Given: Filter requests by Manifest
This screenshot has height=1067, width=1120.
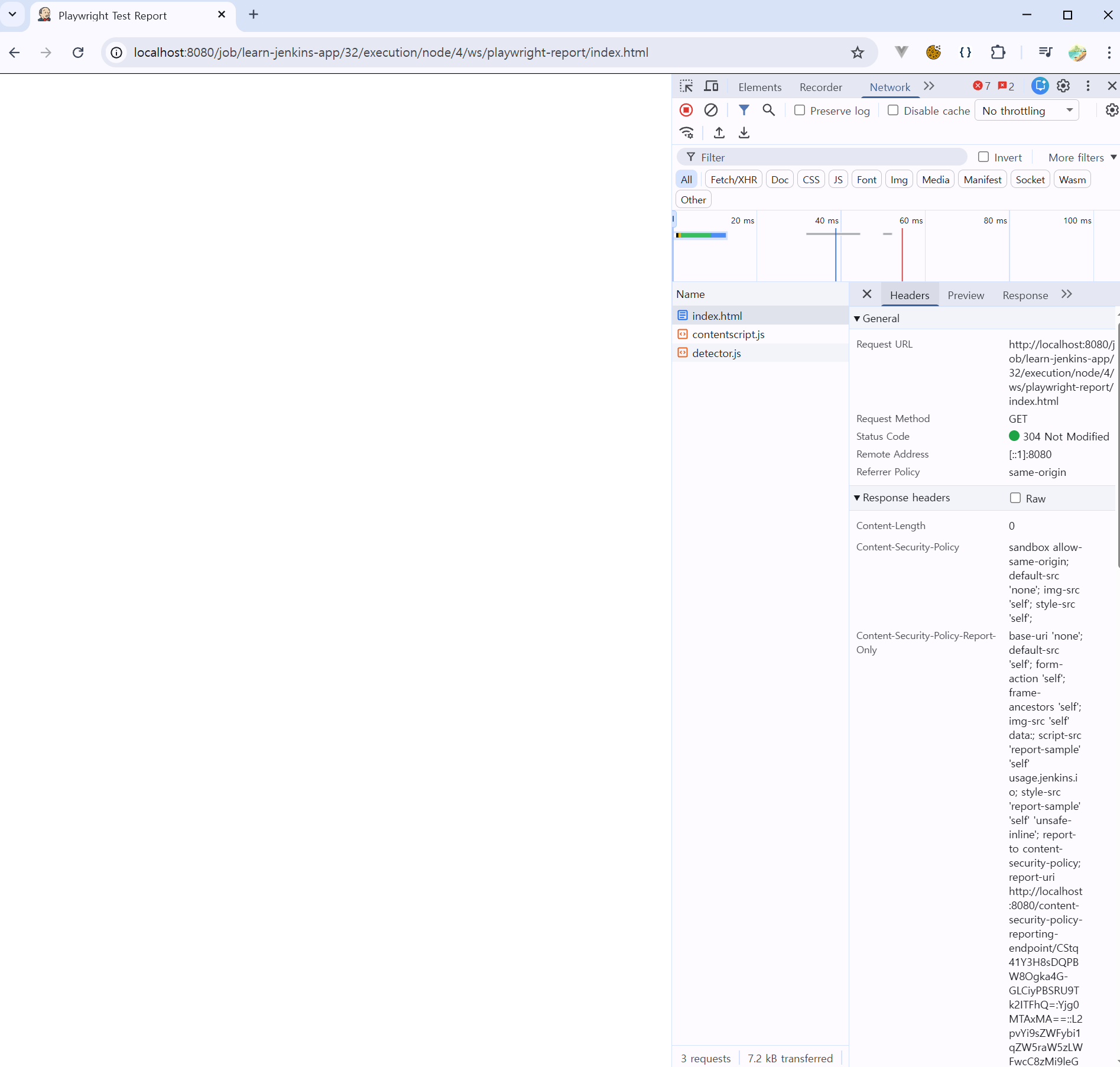Looking at the screenshot, I should click(982, 180).
